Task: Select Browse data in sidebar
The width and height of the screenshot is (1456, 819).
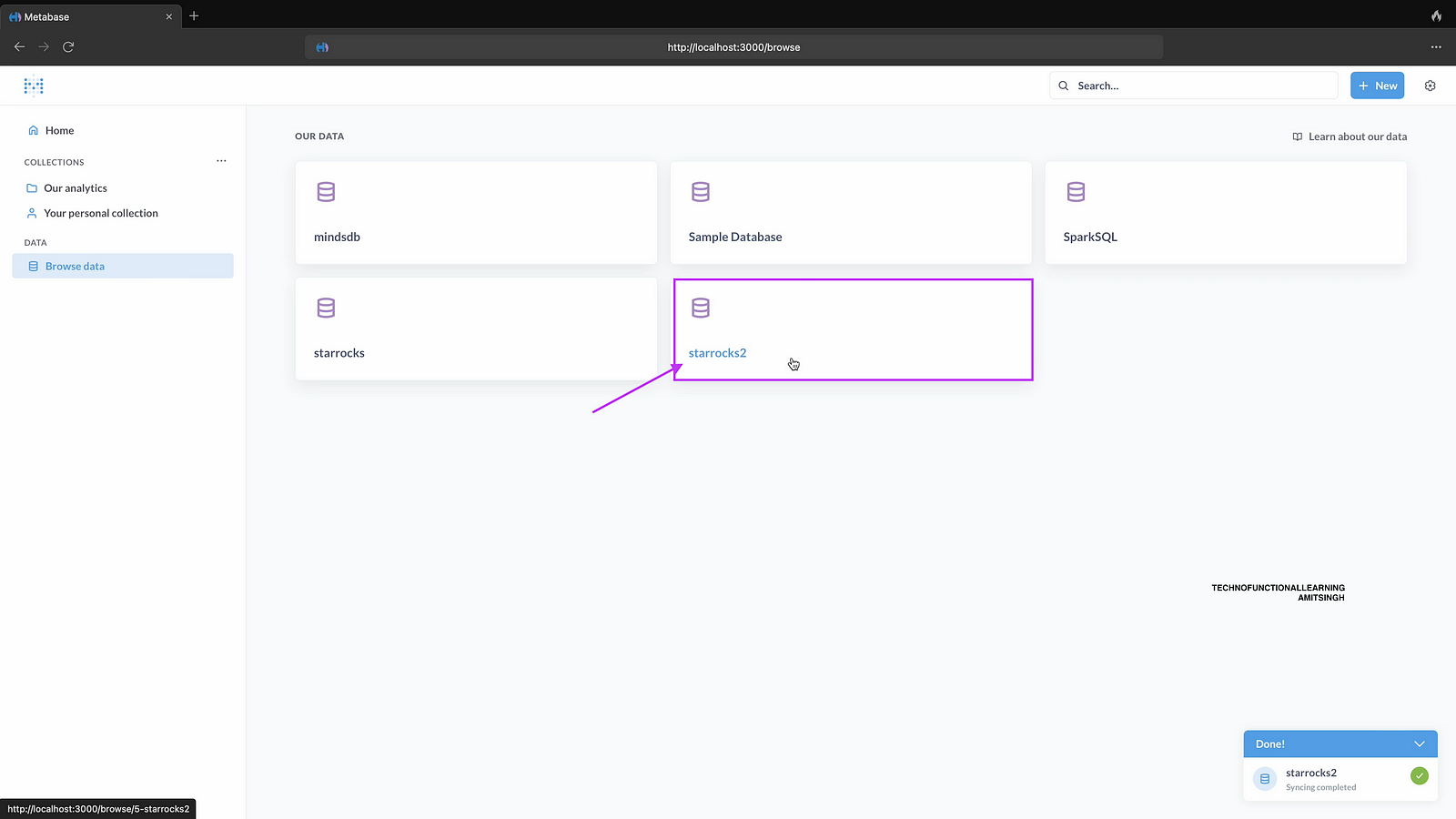Action: (x=75, y=266)
